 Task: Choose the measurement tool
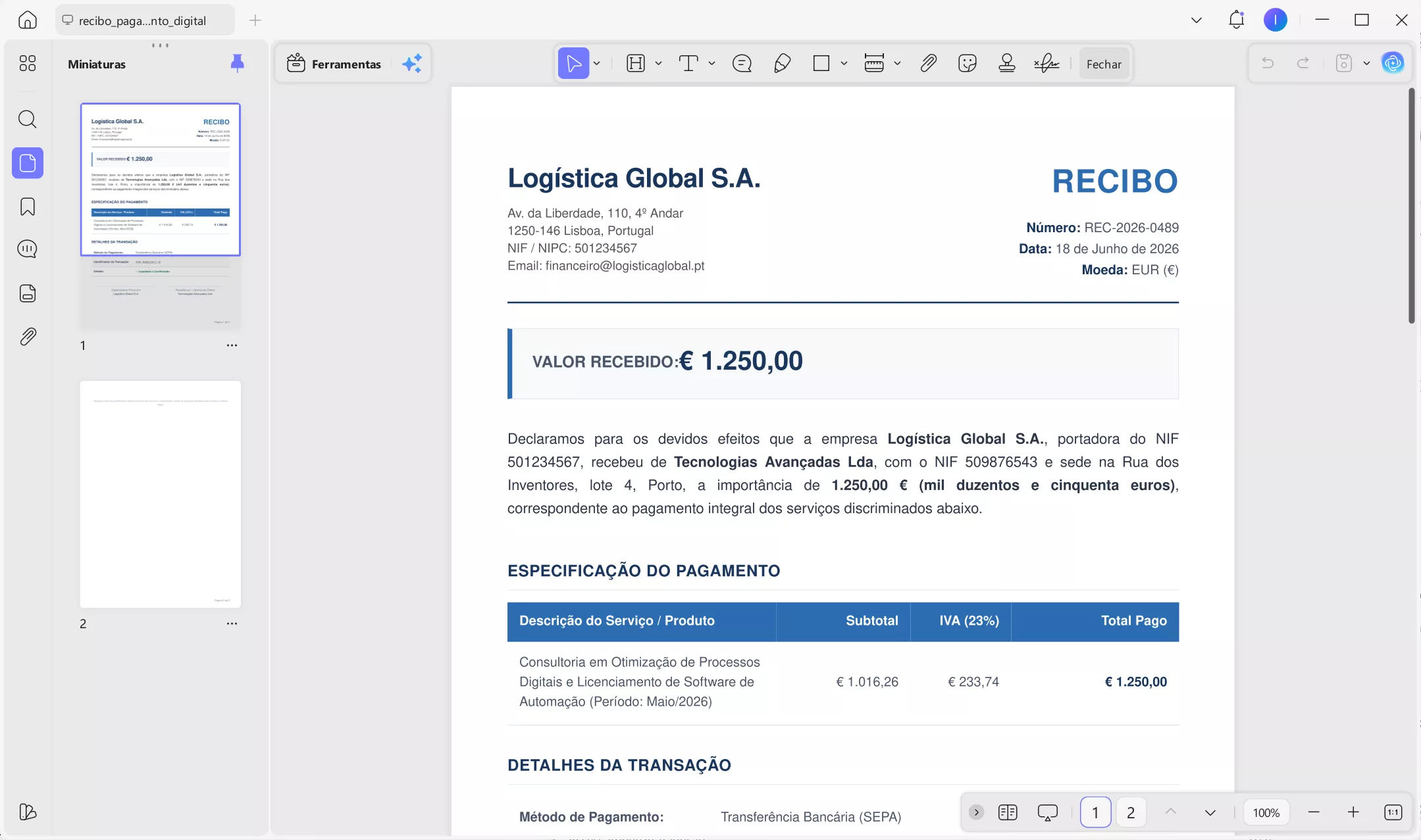(874, 63)
